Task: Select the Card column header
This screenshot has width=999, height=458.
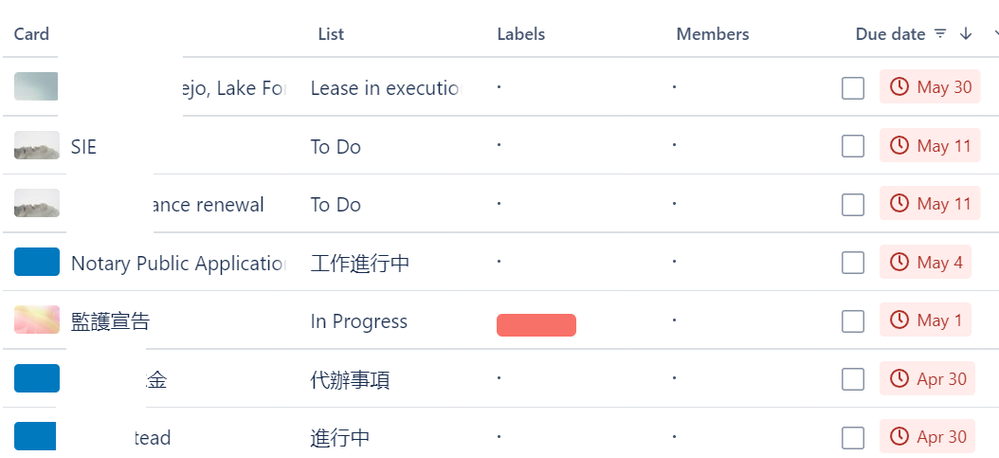Action: tap(31, 34)
